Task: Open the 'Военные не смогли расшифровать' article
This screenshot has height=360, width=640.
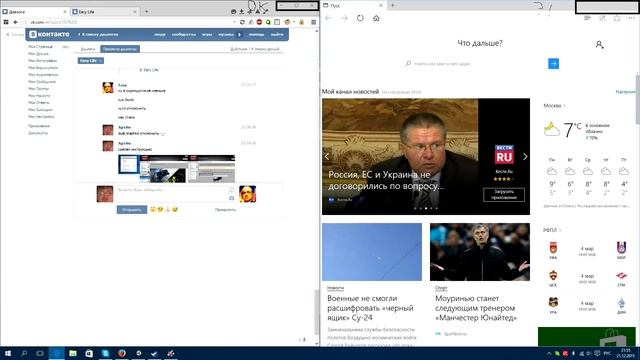Action: click(370, 308)
